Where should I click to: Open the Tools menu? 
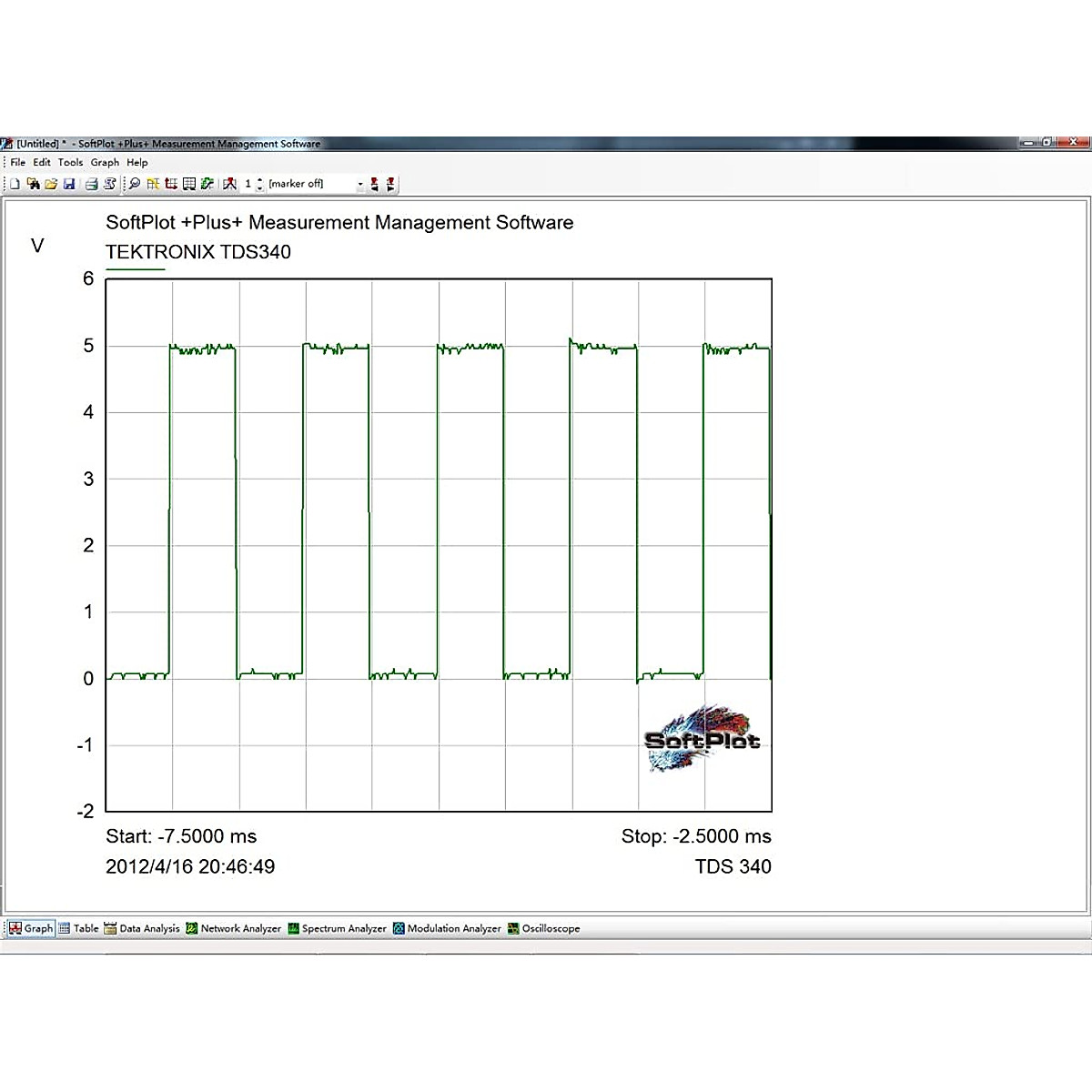coord(70,163)
